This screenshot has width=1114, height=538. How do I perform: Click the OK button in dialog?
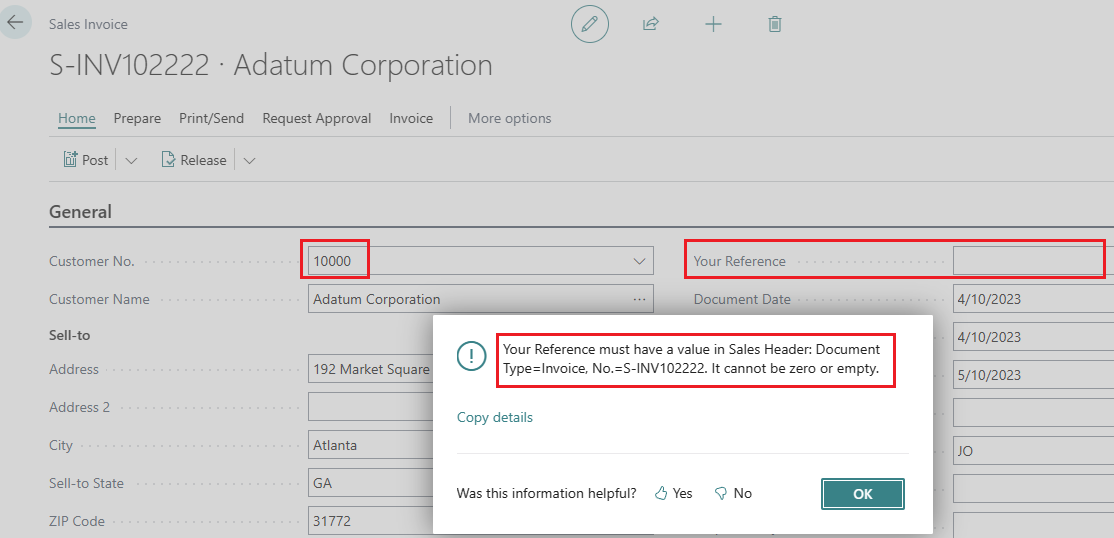click(x=862, y=494)
